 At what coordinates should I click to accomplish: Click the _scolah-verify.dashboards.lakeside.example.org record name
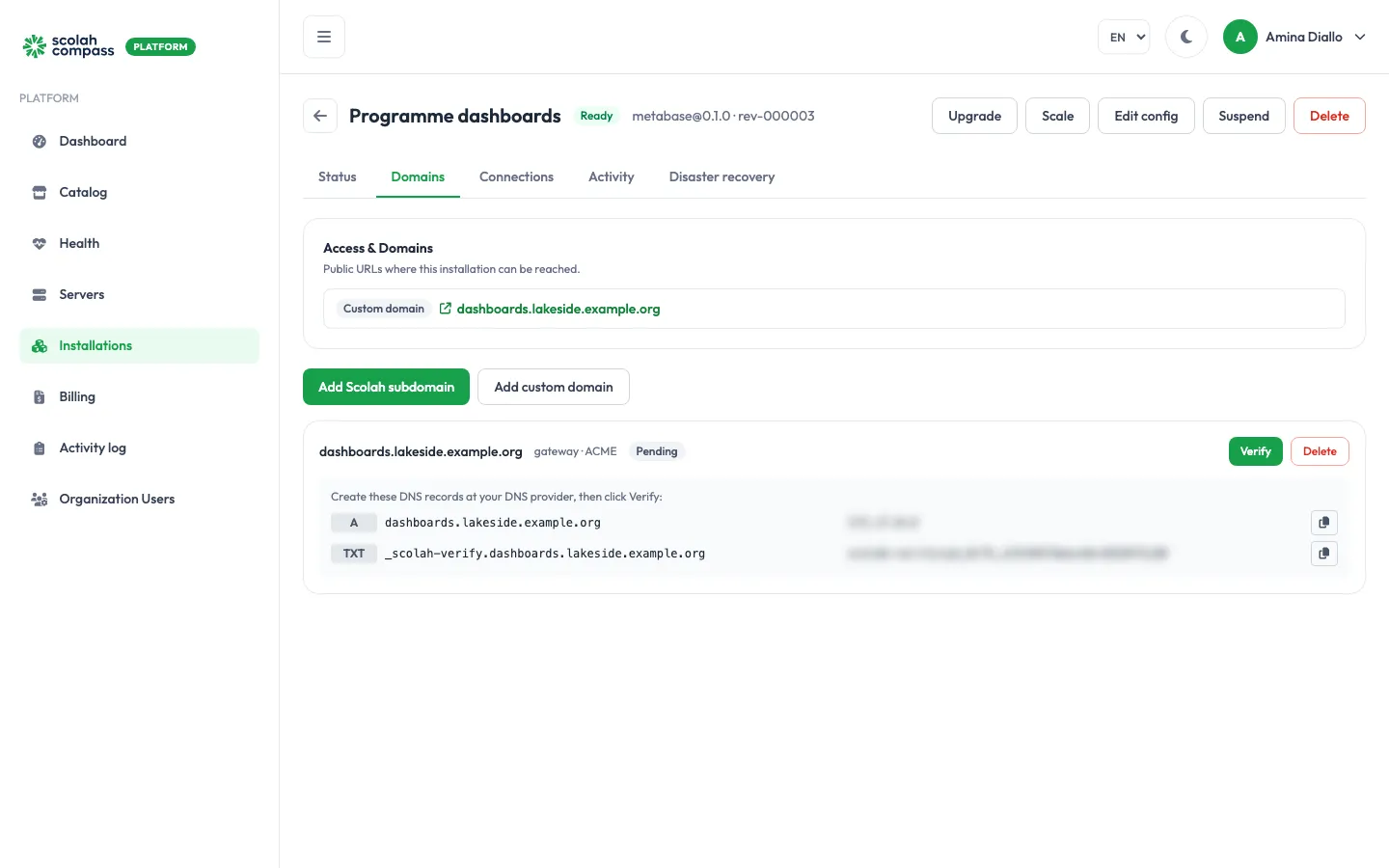(545, 554)
